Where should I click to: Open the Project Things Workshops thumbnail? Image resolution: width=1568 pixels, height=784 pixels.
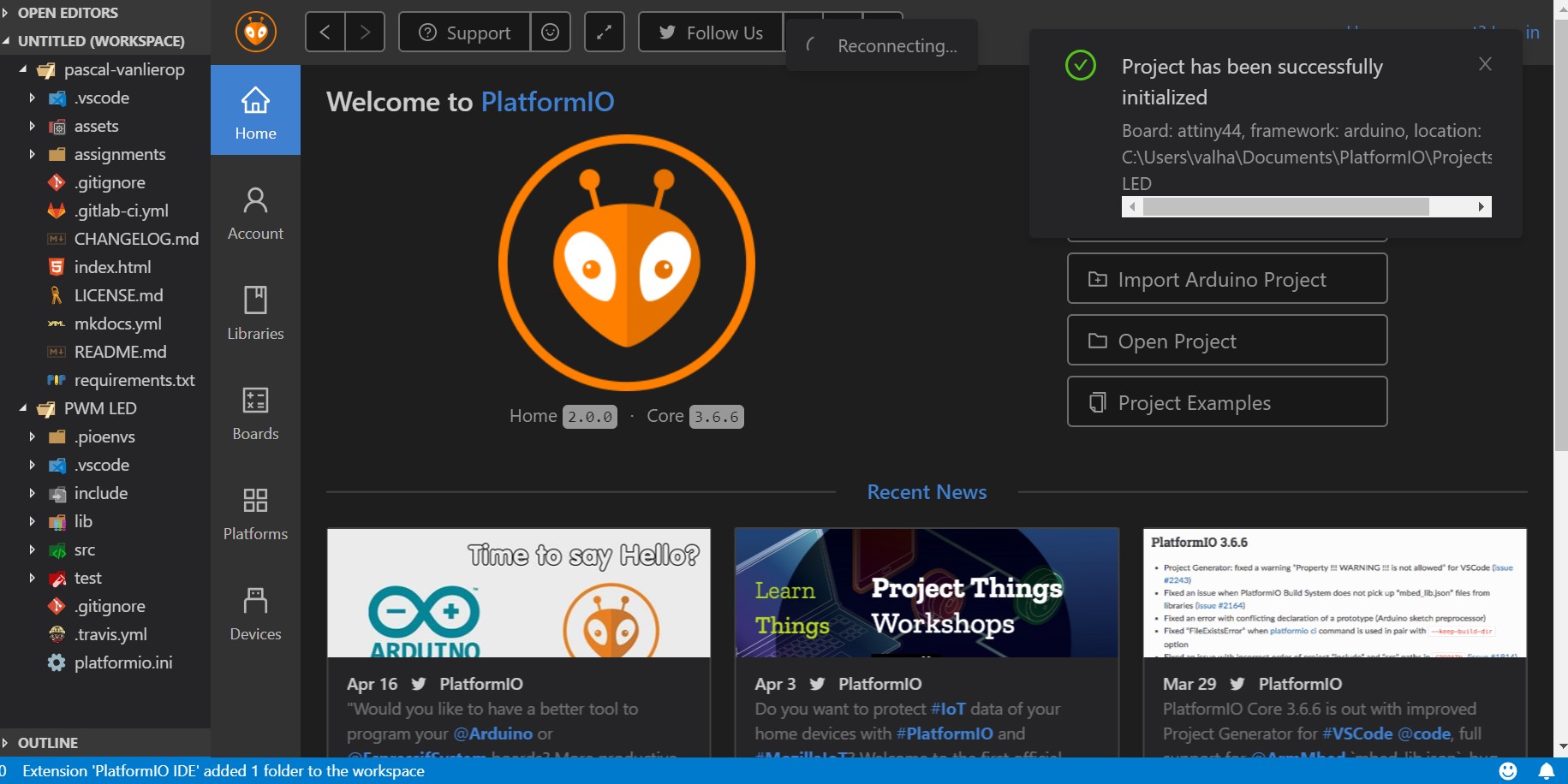927,593
